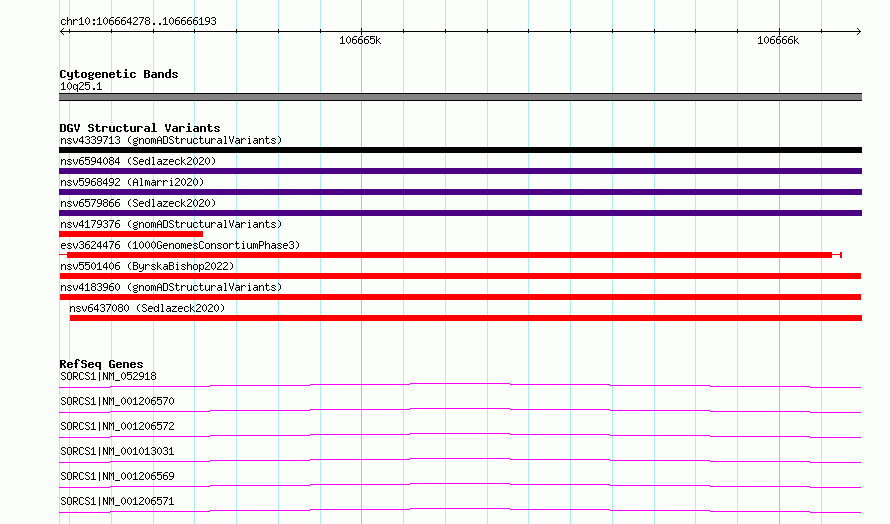
Task: Open transcript SORCS1|NM_052918 label
Action: click(108, 376)
